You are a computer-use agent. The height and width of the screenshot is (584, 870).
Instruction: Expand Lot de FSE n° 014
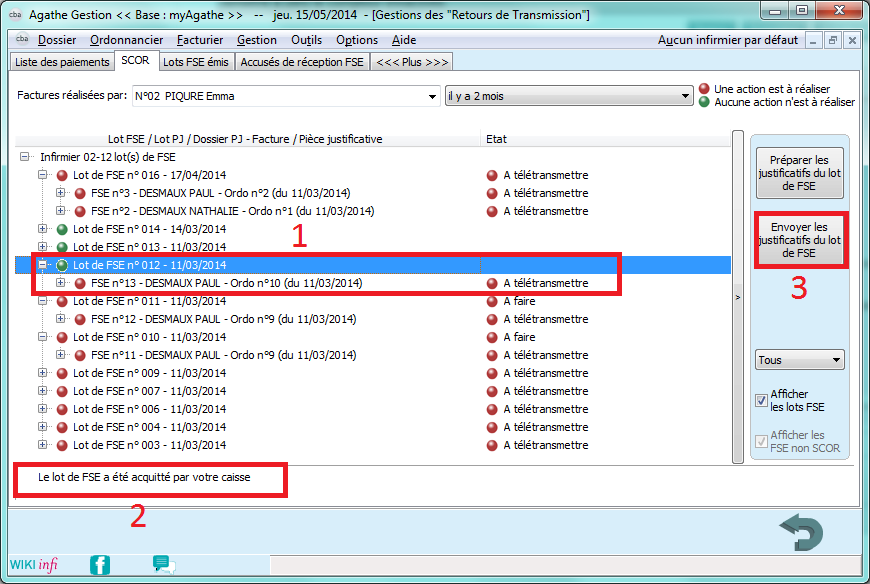(42, 228)
